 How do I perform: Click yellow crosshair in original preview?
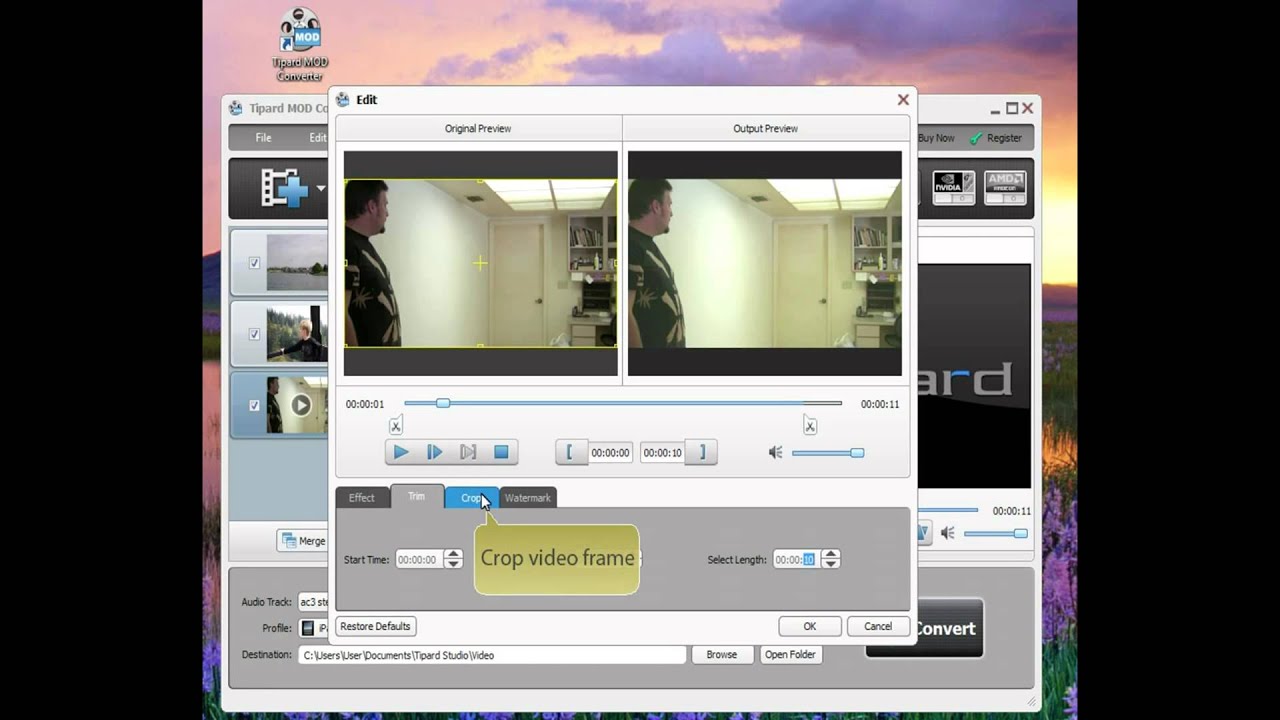pyautogui.click(x=480, y=263)
